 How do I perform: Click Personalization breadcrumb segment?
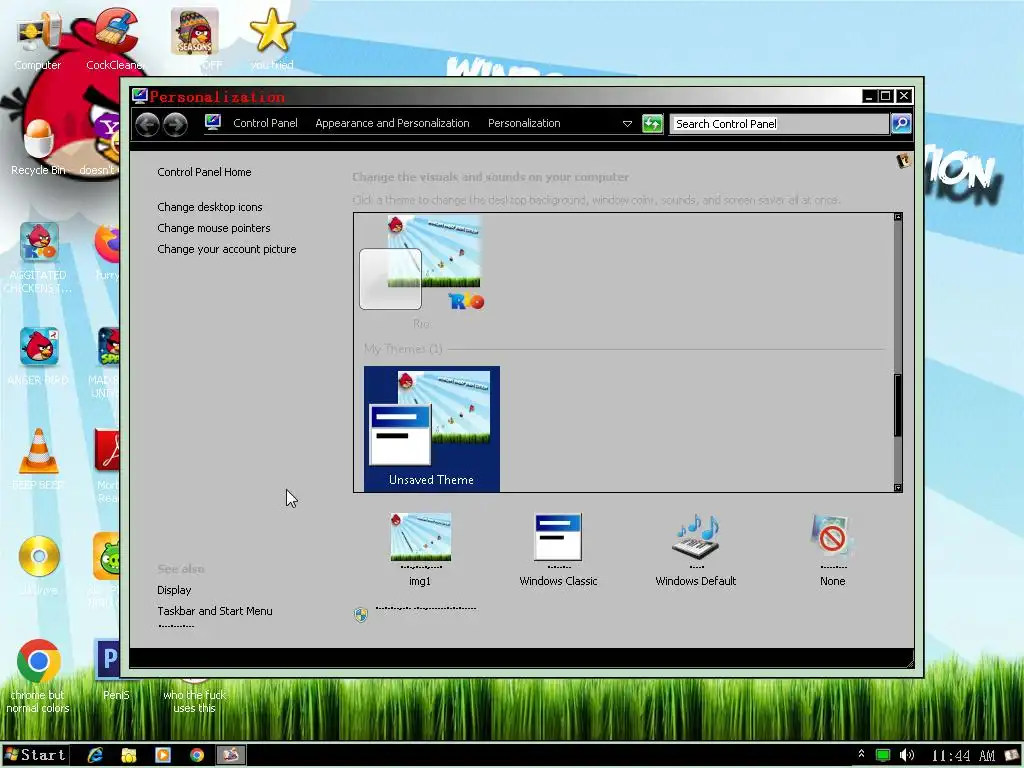pyautogui.click(x=524, y=123)
